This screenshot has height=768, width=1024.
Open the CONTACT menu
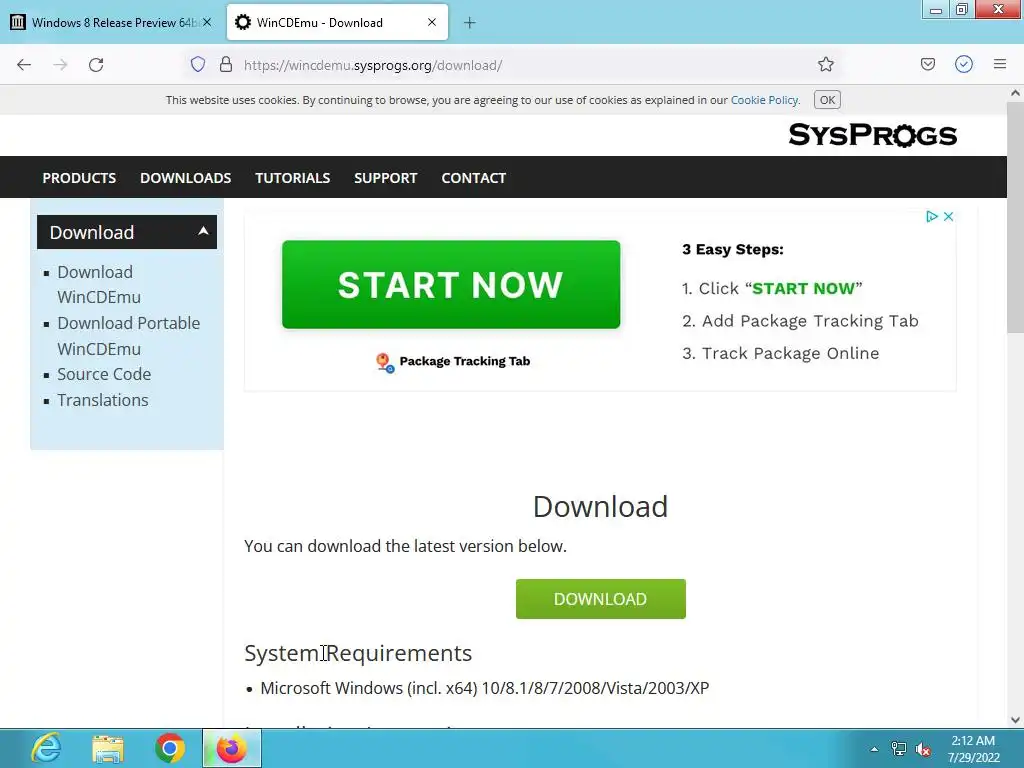pos(473,178)
